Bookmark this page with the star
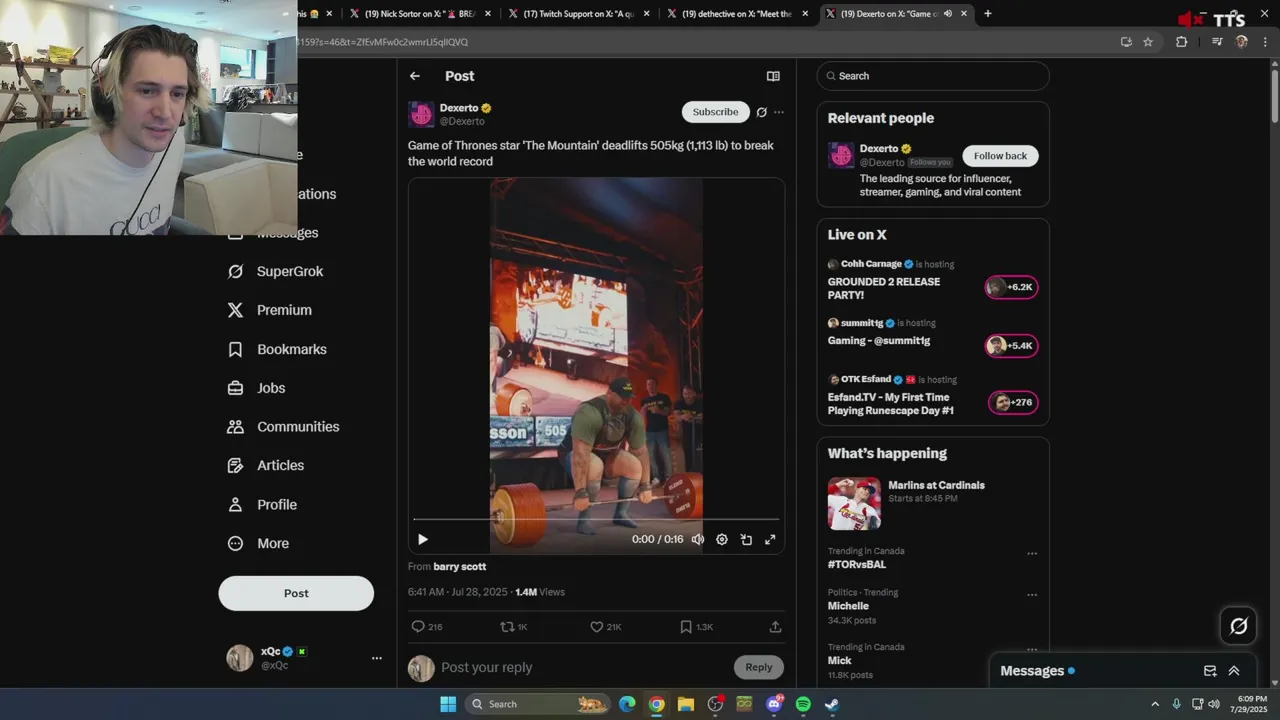Viewport: 1280px width, 720px height. point(1148,42)
